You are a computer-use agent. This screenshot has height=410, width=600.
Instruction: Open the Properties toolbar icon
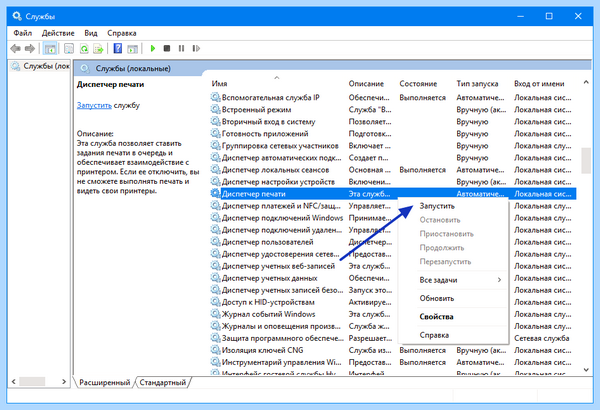tap(69, 49)
